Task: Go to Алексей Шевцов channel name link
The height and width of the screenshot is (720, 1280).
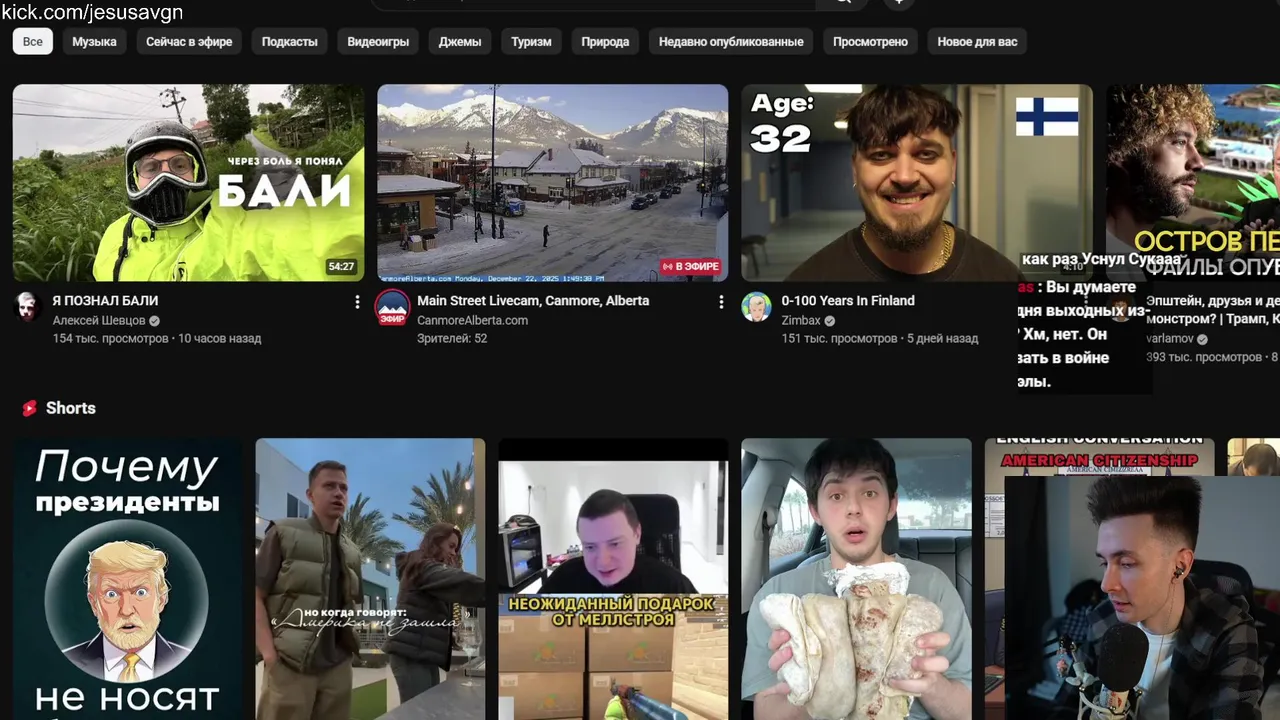Action: tap(99, 321)
